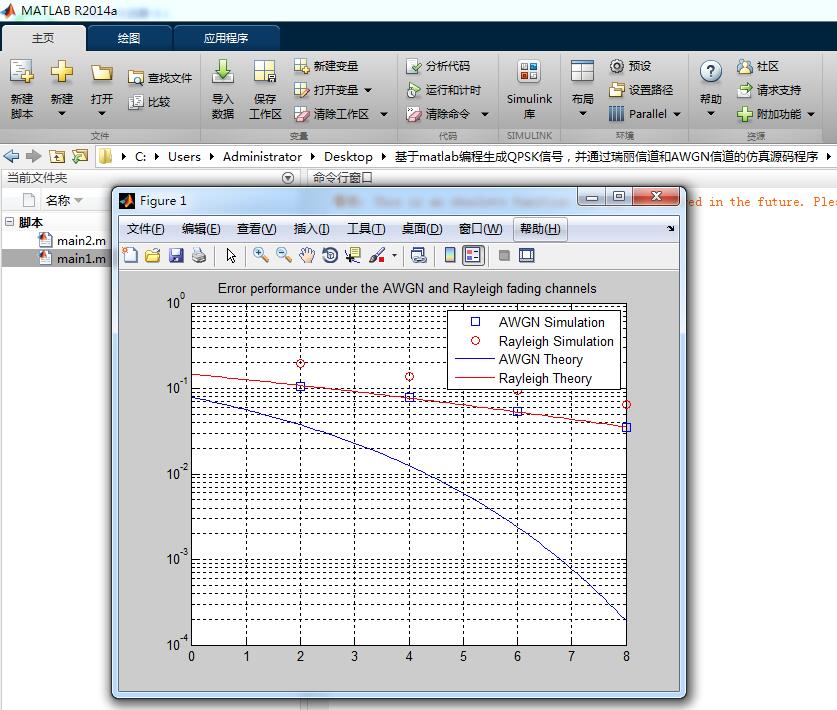Click the Up One Level folder icon
The width and height of the screenshot is (837, 710).
coord(57,156)
